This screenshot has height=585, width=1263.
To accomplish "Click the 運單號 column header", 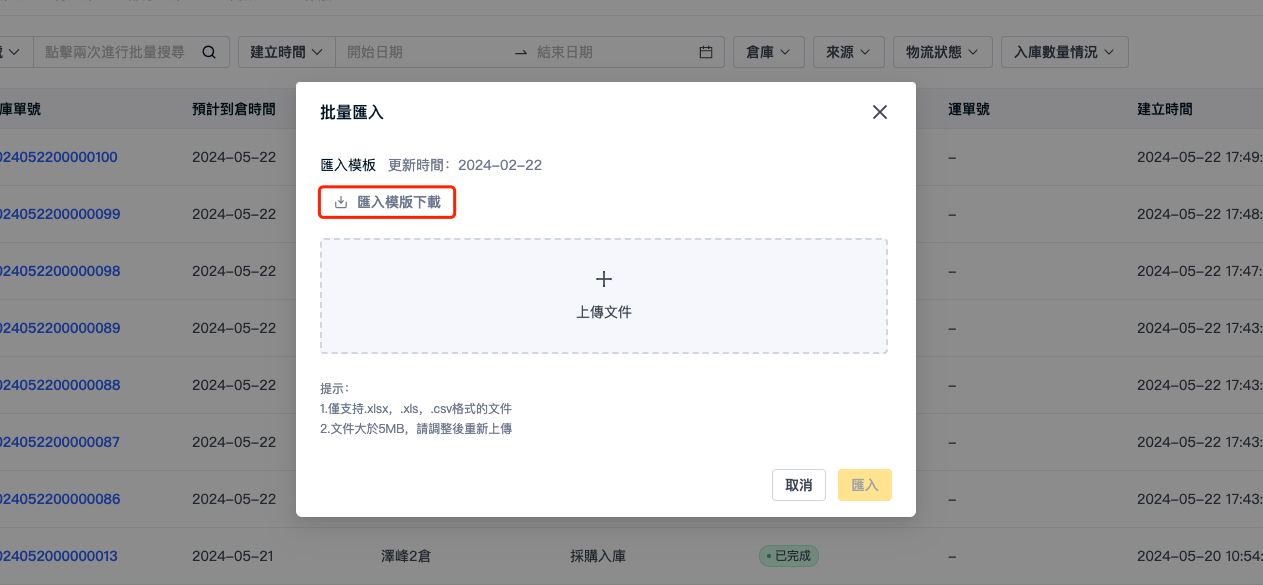I will (969, 110).
